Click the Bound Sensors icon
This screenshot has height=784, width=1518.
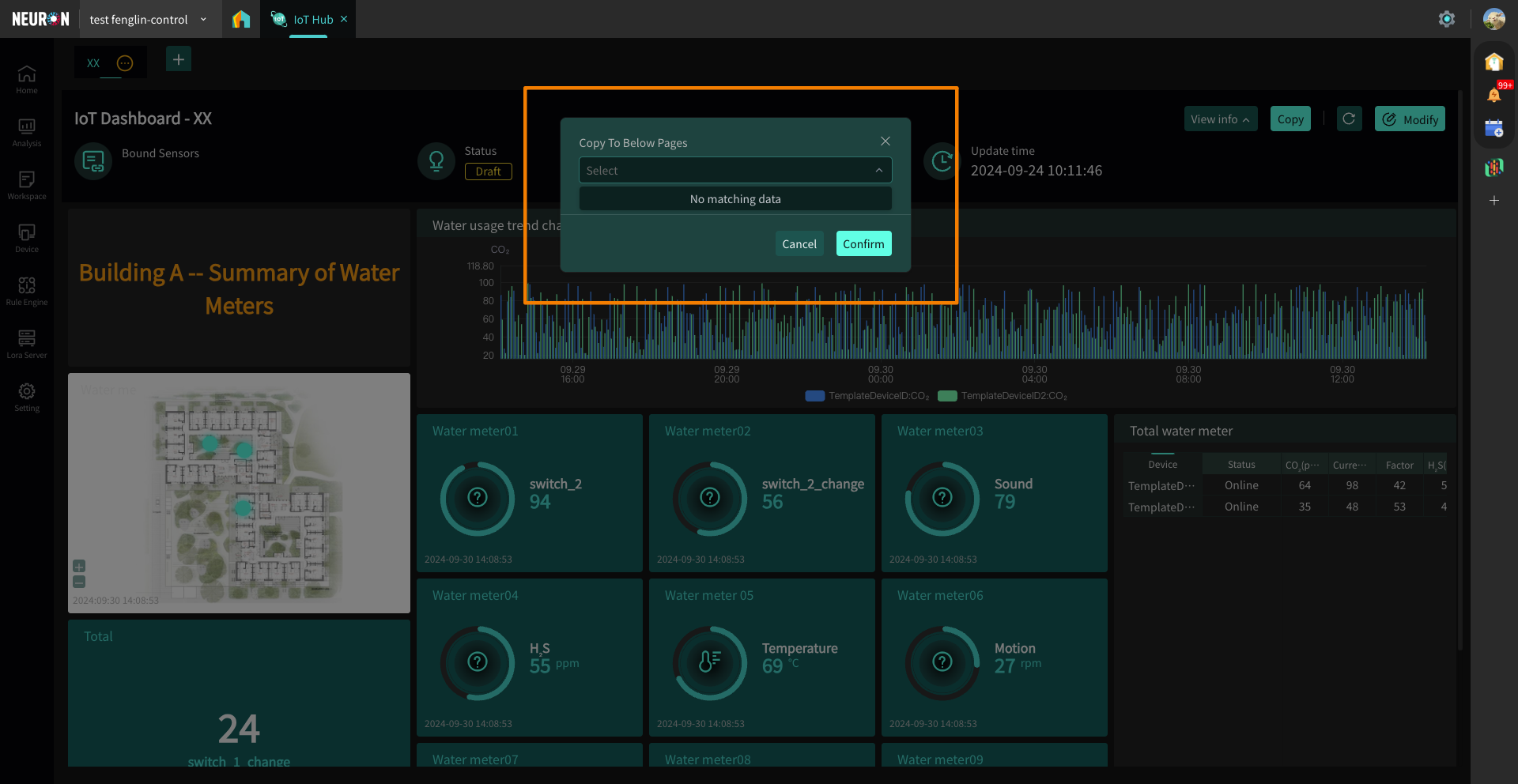pos(93,161)
